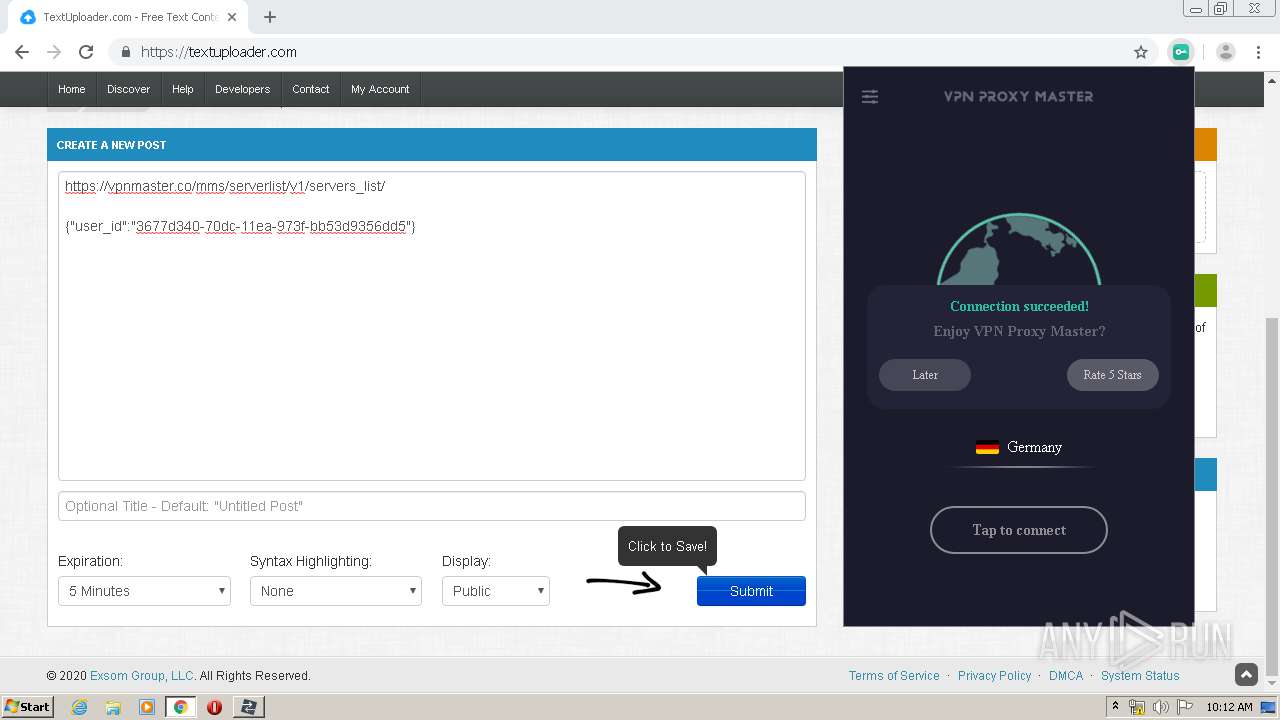Go forward with the browser forward arrow
This screenshot has width=1280, height=720.
[54, 52]
